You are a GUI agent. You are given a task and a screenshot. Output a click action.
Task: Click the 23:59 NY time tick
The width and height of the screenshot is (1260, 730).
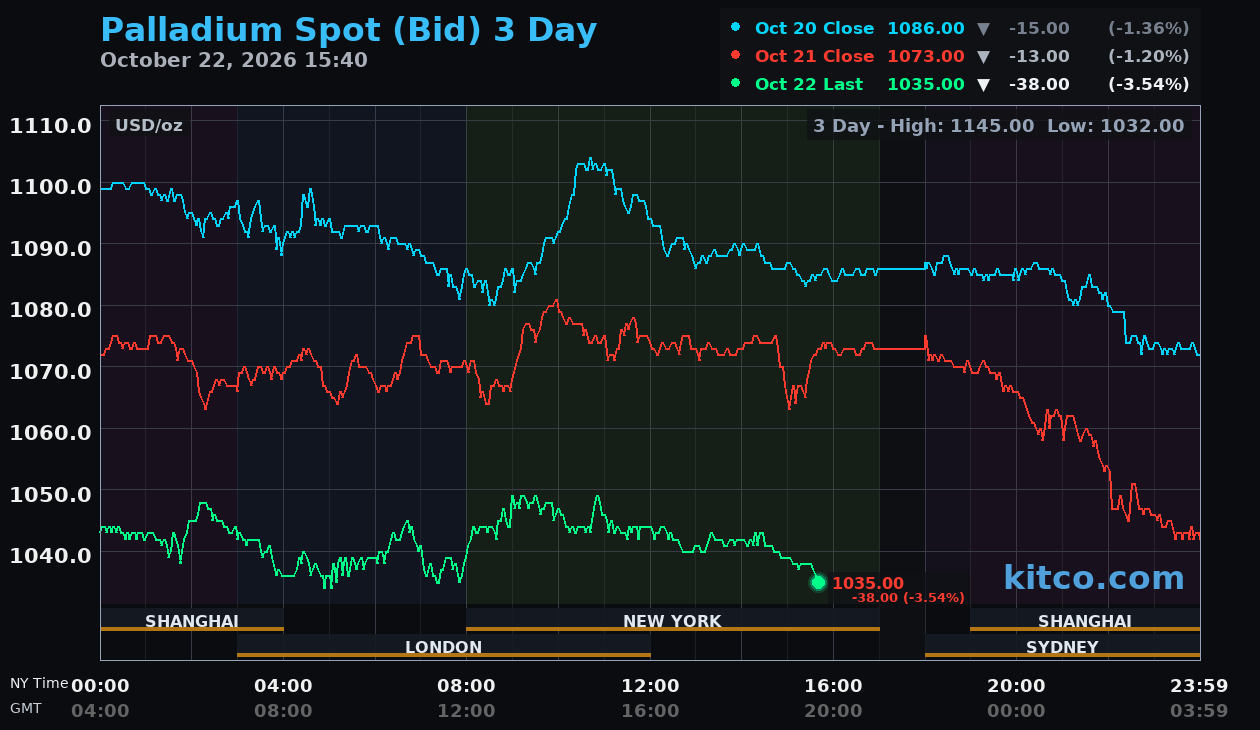(1199, 686)
